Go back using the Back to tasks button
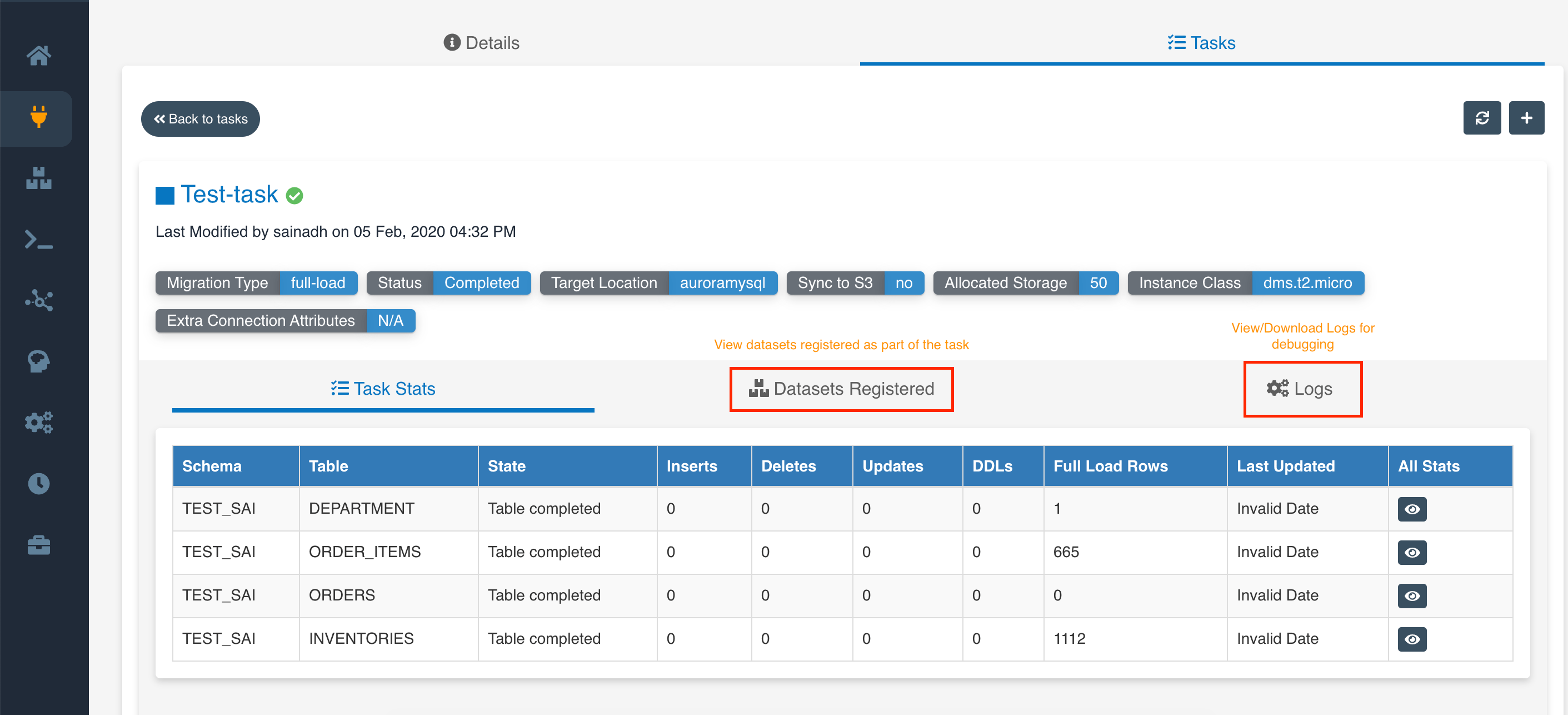Image resolution: width=1568 pixels, height=715 pixels. pyautogui.click(x=200, y=119)
